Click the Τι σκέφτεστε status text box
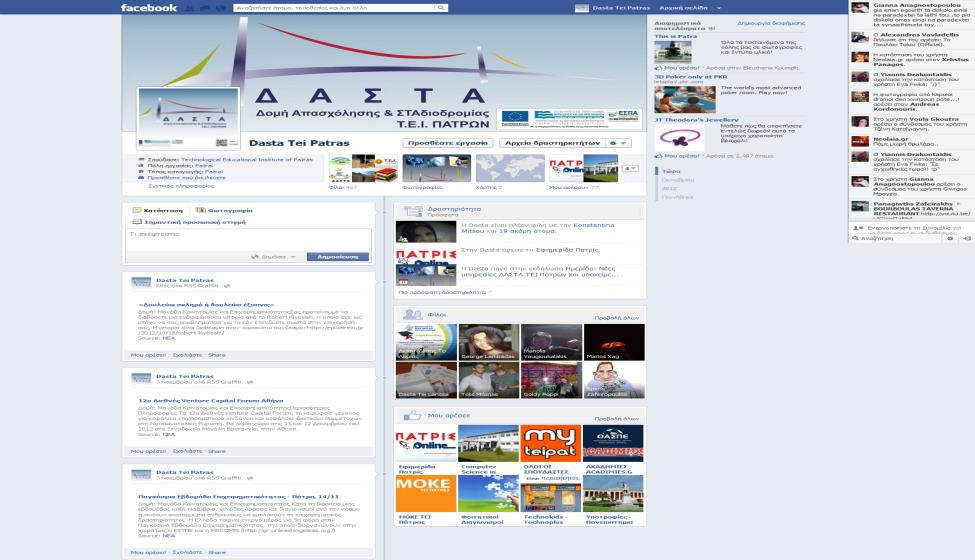Viewport: 975px width, 560px height. (x=248, y=239)
